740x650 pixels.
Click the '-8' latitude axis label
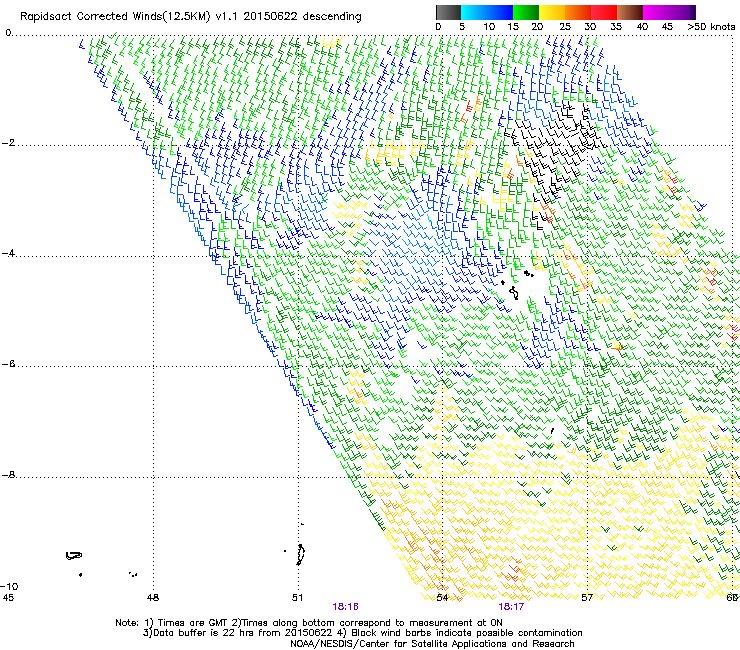[x=8, y=475]
